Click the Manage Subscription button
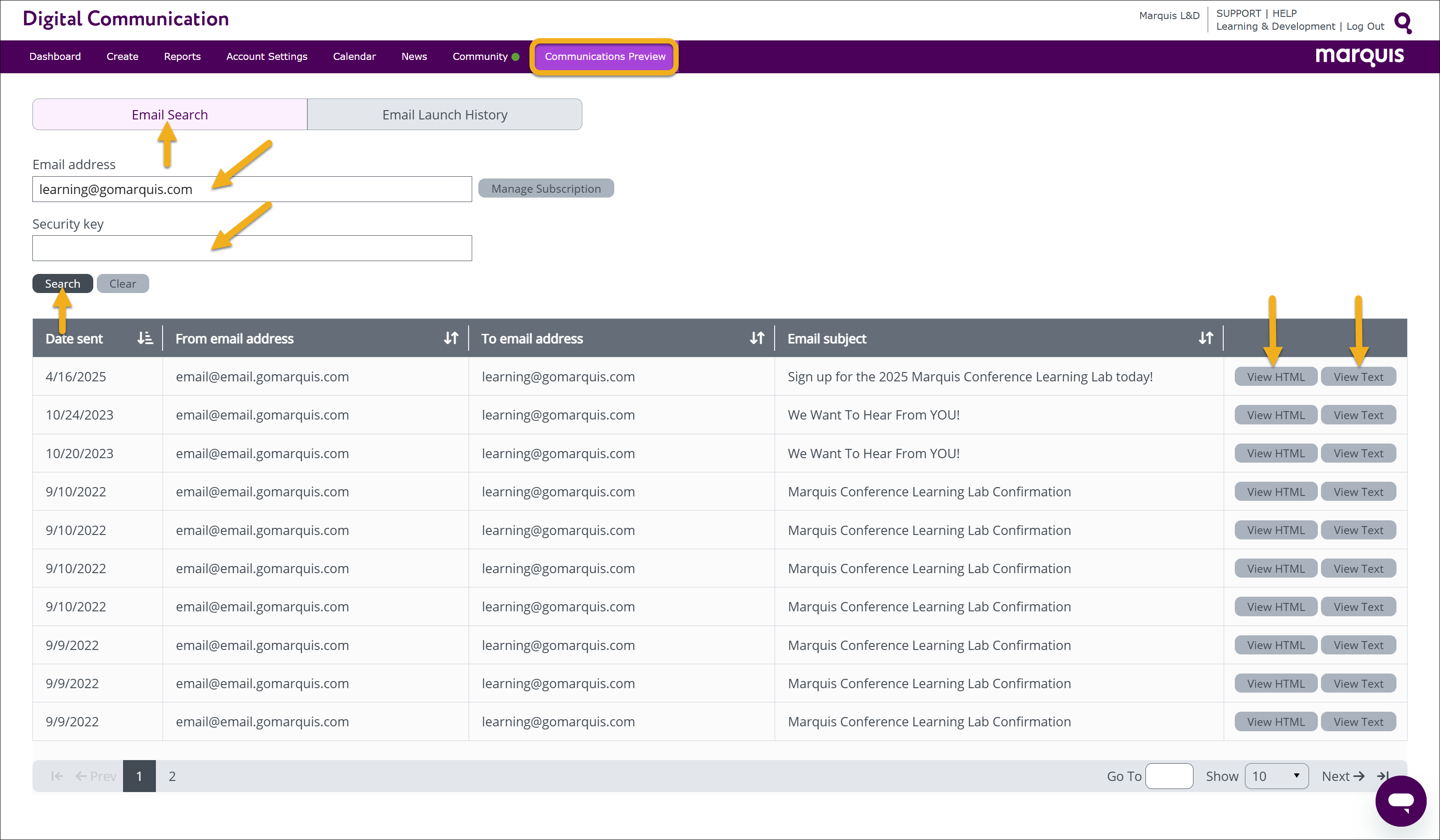This screenshot has width=1440, height=840. [546, 188]
